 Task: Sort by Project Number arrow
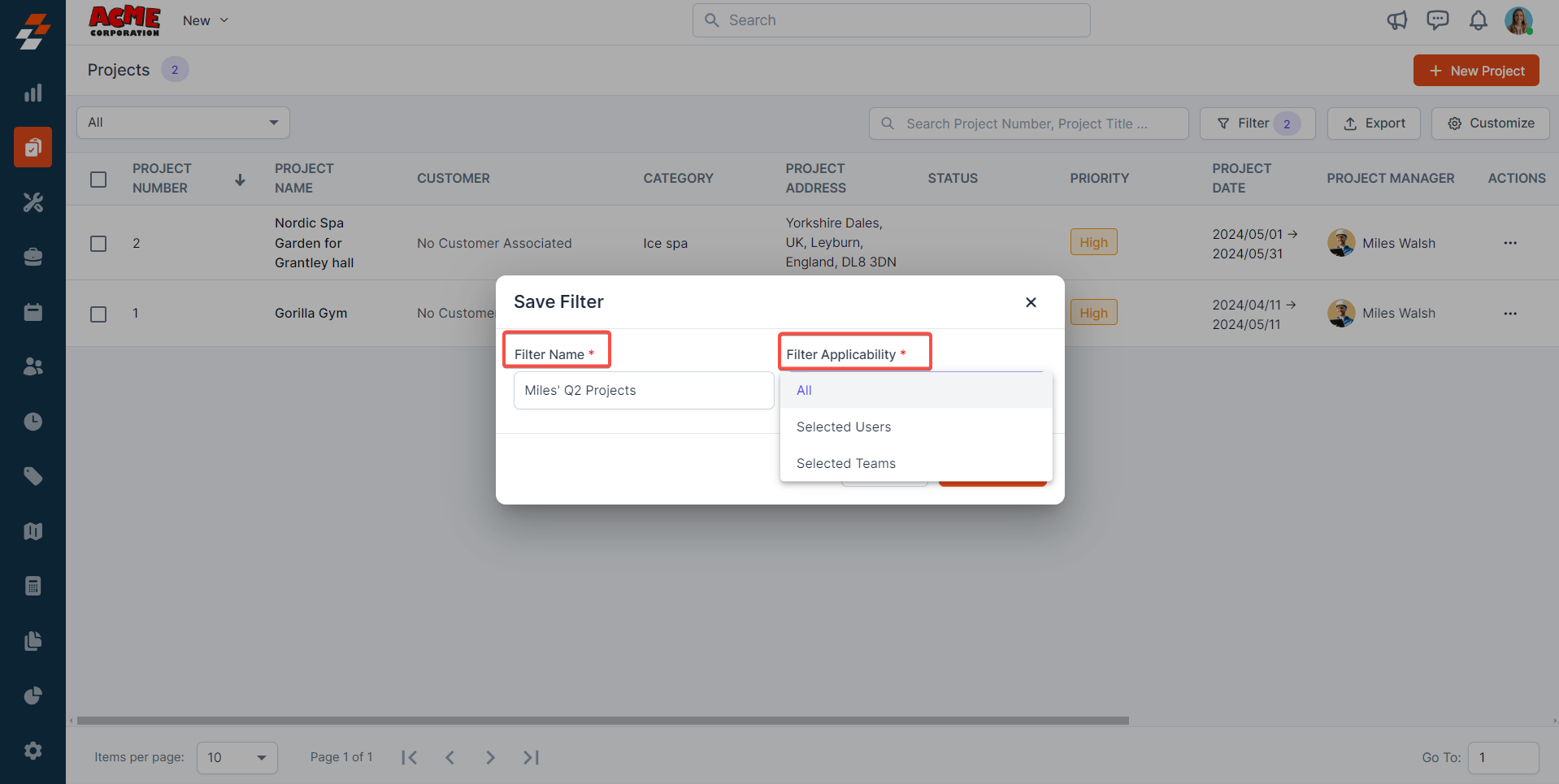(x=240, y=179)
